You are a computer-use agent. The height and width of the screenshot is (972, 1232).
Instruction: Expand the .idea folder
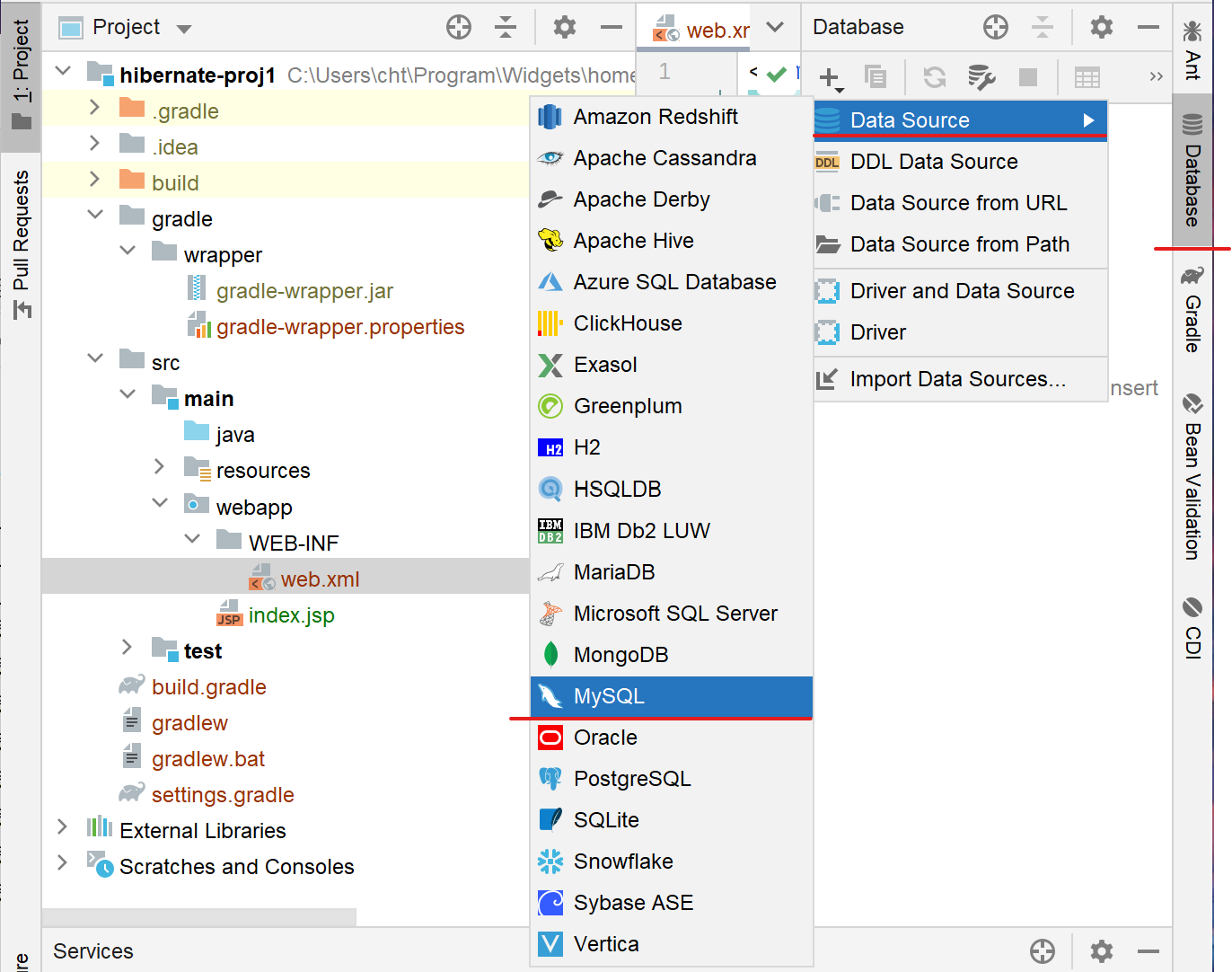point(95,143)
